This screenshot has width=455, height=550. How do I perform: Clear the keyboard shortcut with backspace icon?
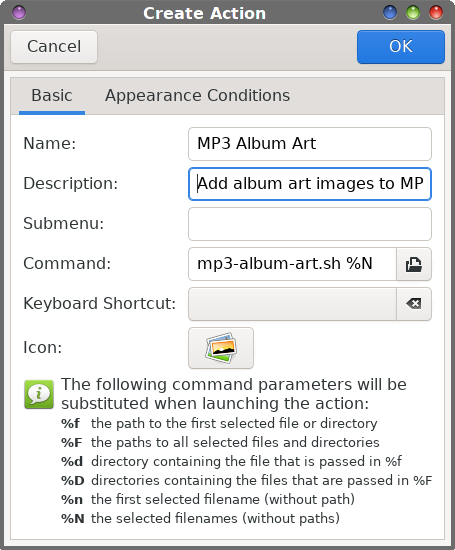(414, 304)
